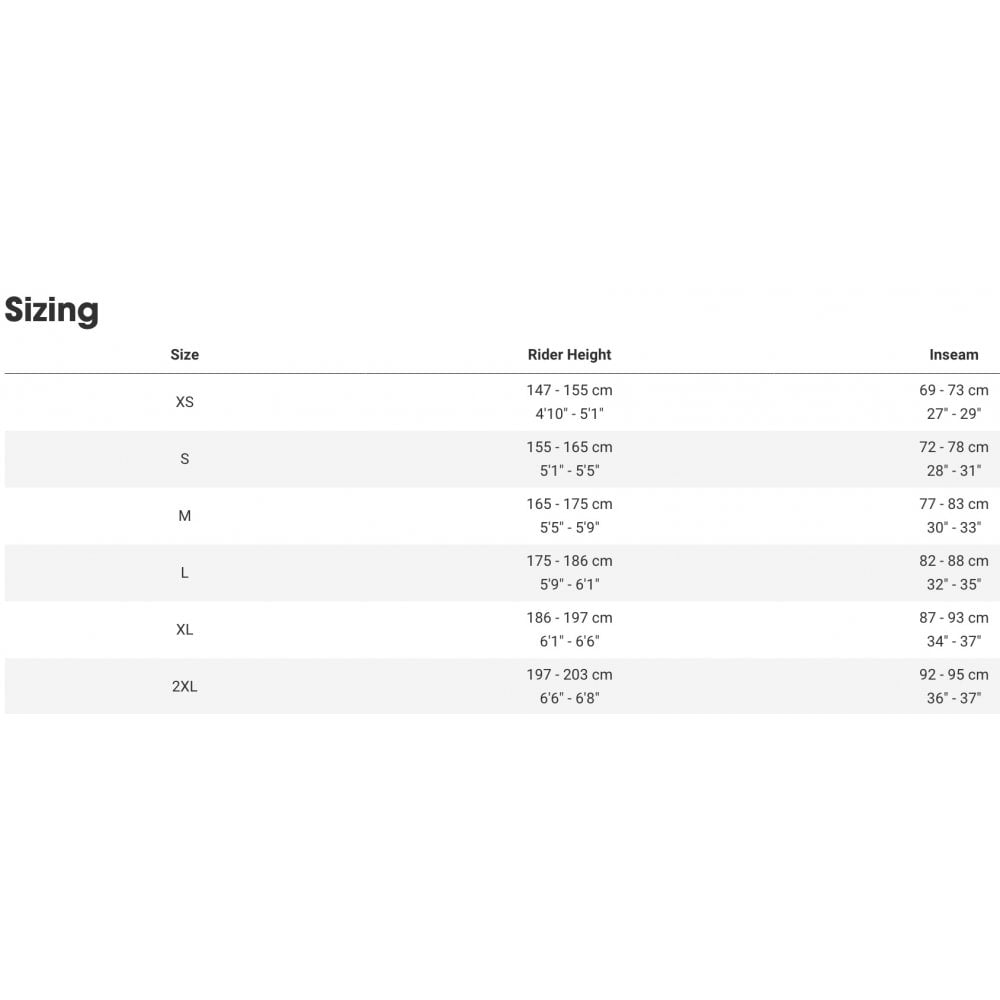Screen dimensions: 1000x1000
Task: Click the Inseam column header
Action: pos(953,355)
